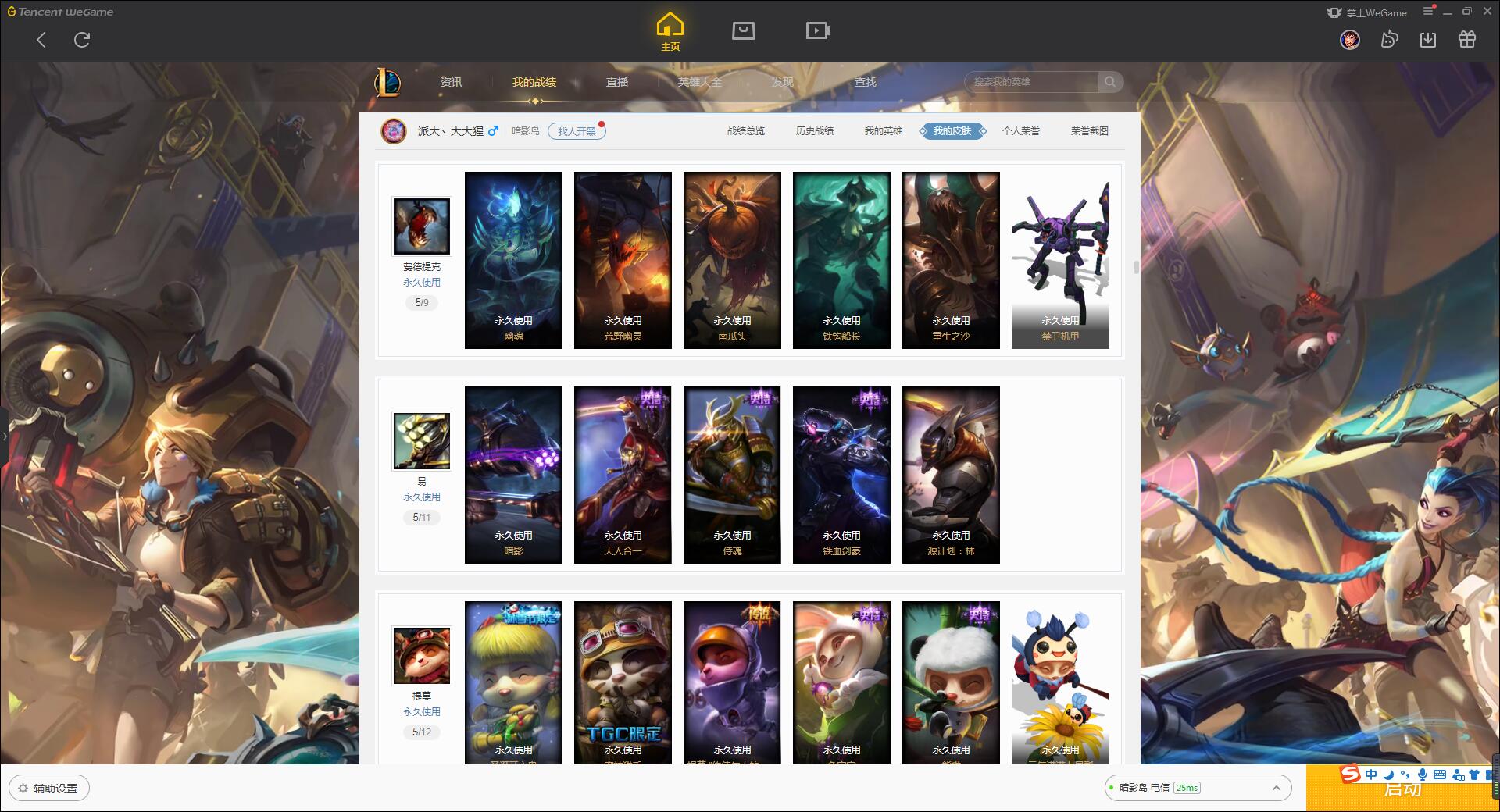Viewport: 1500px width, 812px height.
Task: Click the 费德提克 champion portrait
Action: pyautogui.click(x=422, y=226)
